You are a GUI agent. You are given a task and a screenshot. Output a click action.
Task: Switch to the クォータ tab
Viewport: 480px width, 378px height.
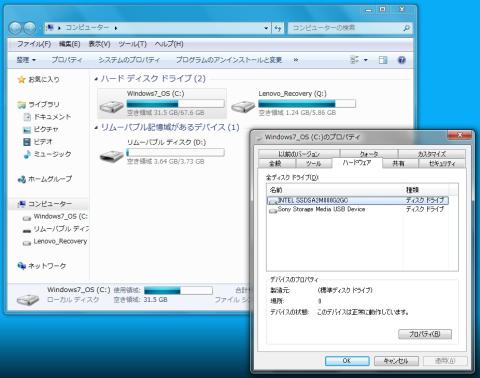pos(369,154)
